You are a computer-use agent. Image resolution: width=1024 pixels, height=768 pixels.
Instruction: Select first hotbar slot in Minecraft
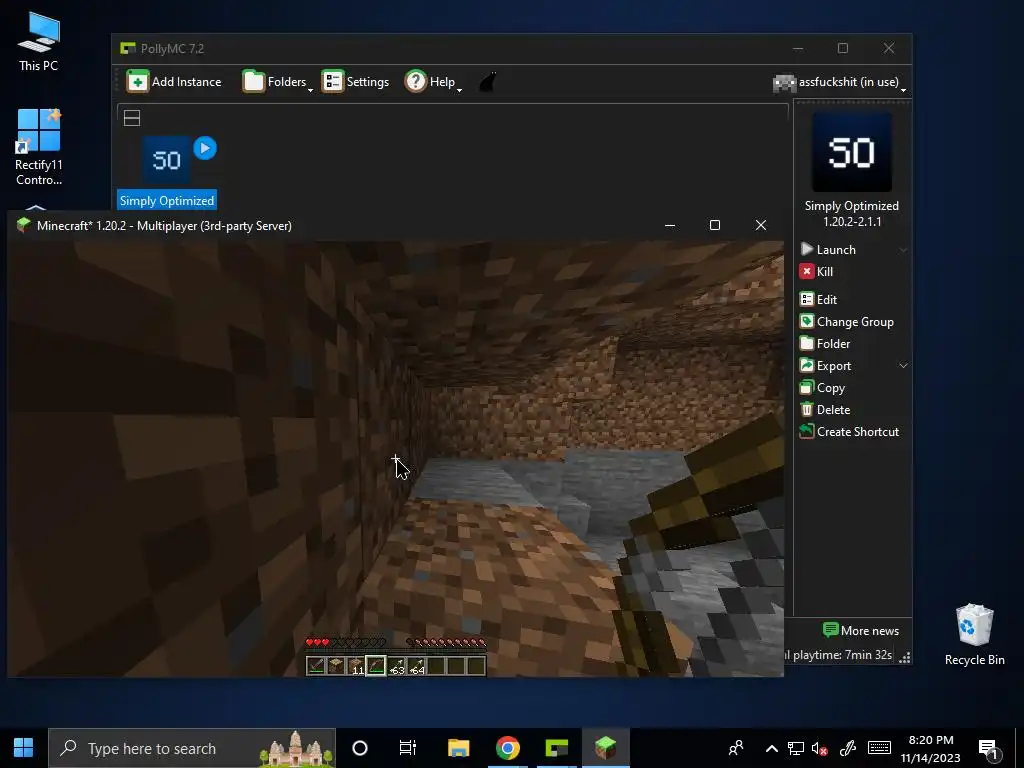(316, 666)
